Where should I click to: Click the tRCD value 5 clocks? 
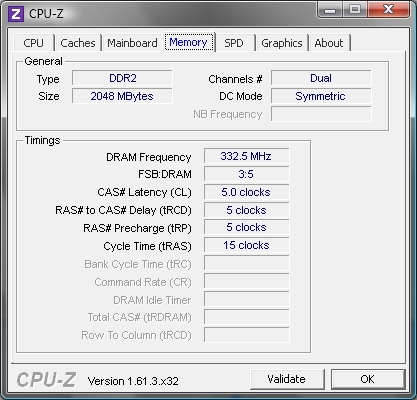pos(246,210)
